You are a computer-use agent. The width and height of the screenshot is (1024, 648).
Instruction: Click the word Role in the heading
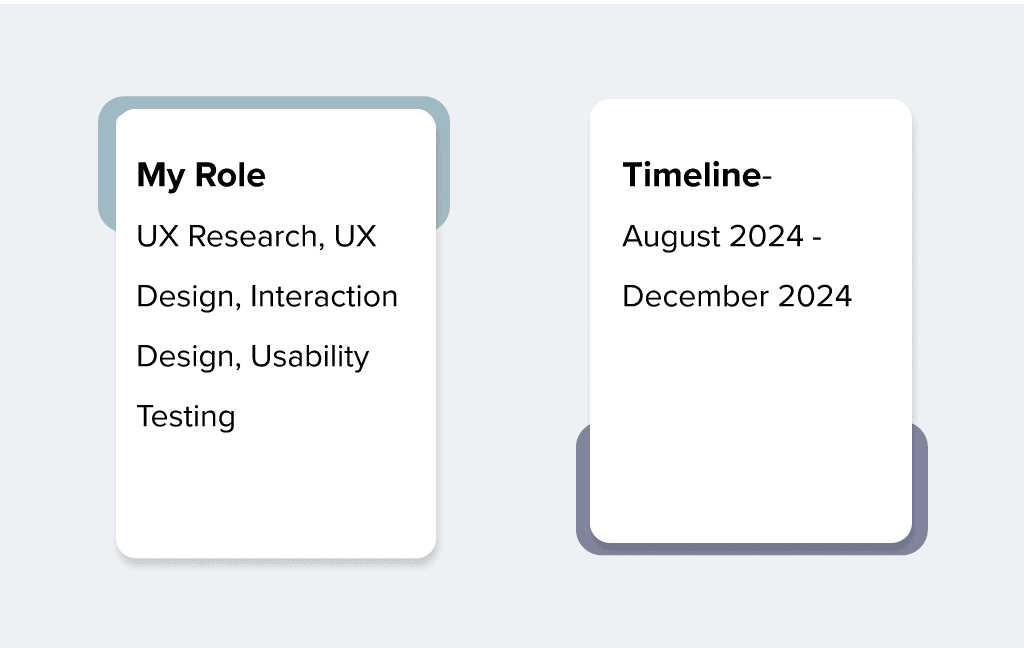tap(231, 175)
